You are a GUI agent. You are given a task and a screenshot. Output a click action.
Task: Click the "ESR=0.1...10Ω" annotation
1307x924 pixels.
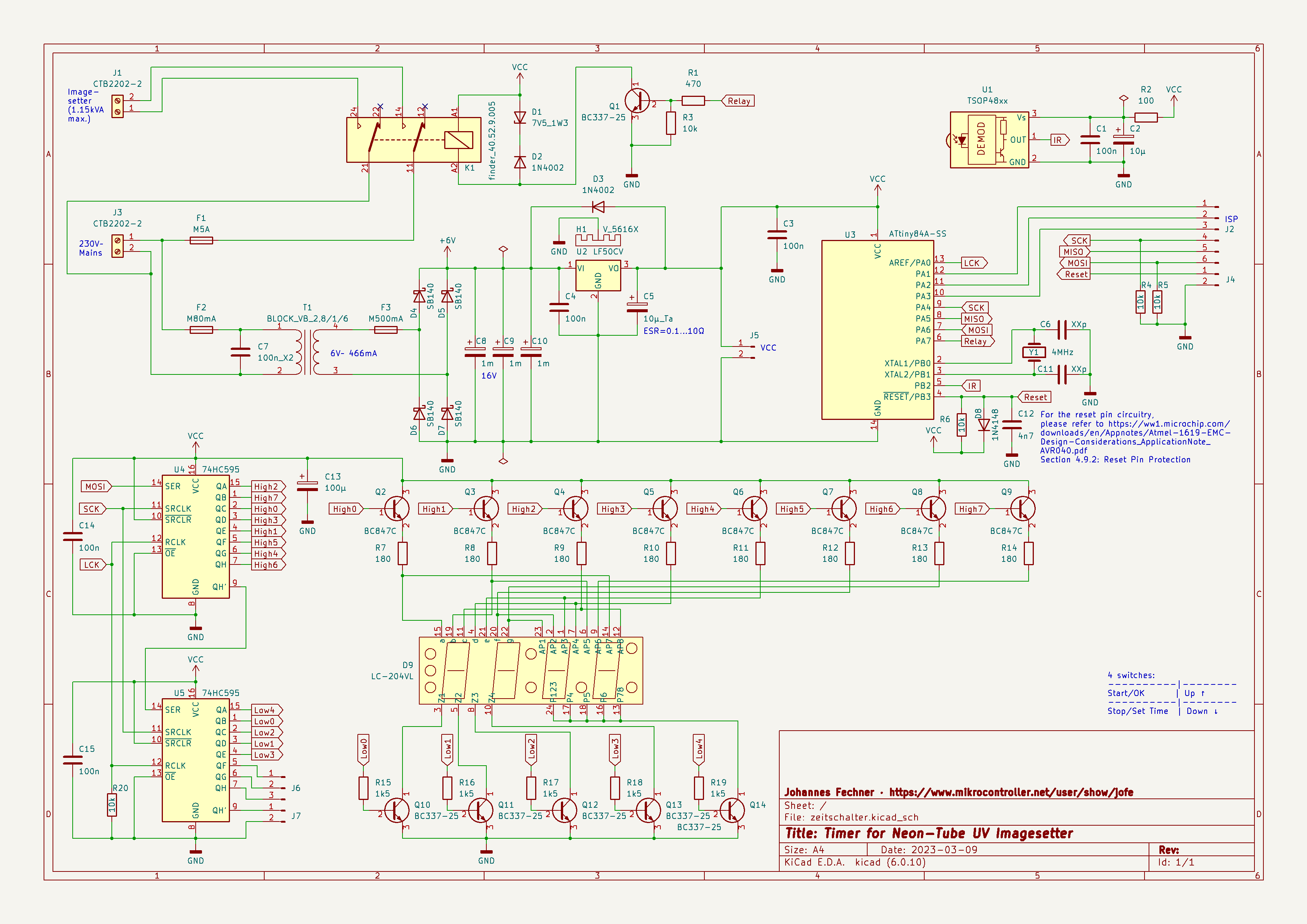673,330
